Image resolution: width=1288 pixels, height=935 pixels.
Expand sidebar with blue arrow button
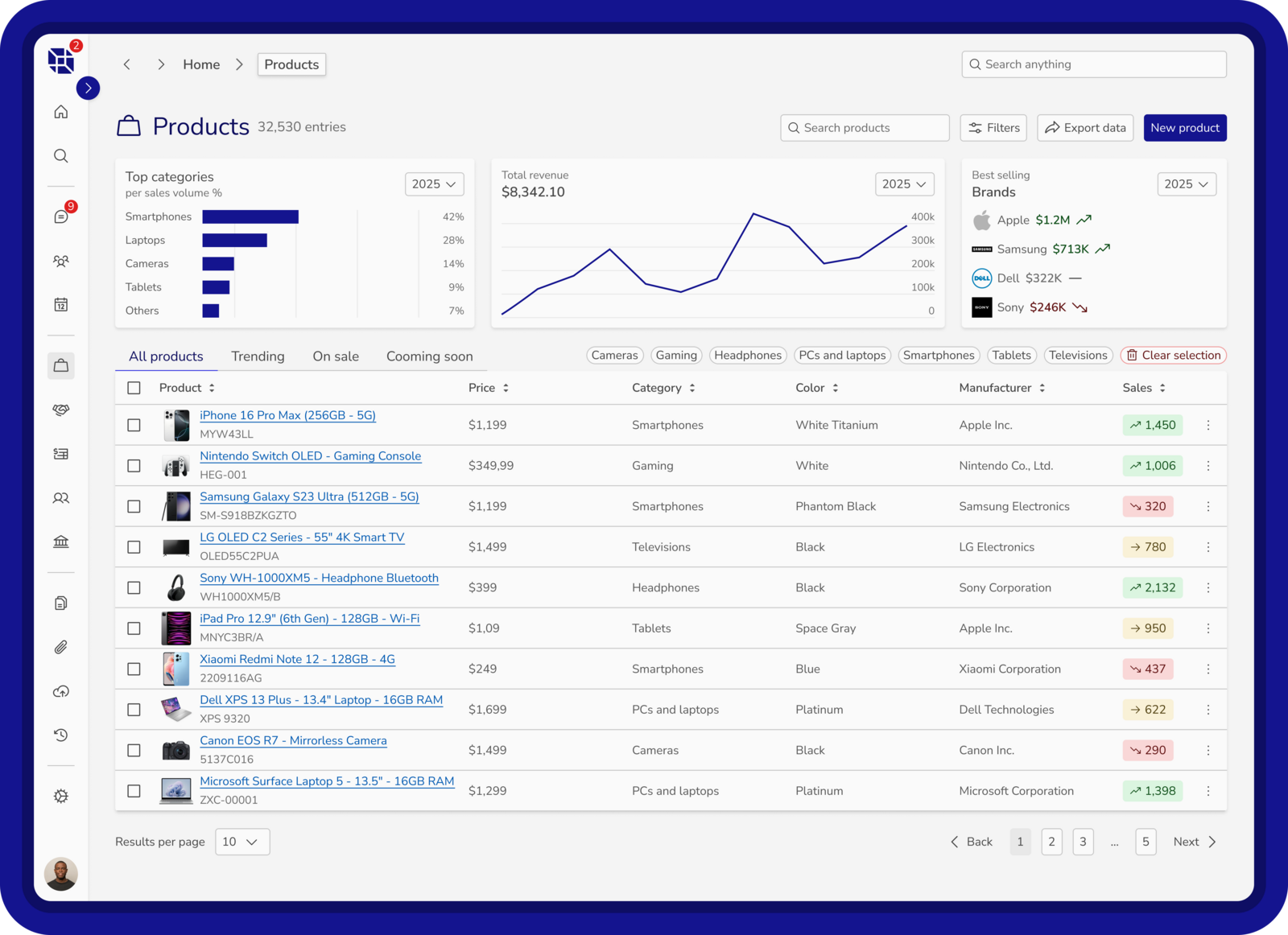click(x=89, y=88)
